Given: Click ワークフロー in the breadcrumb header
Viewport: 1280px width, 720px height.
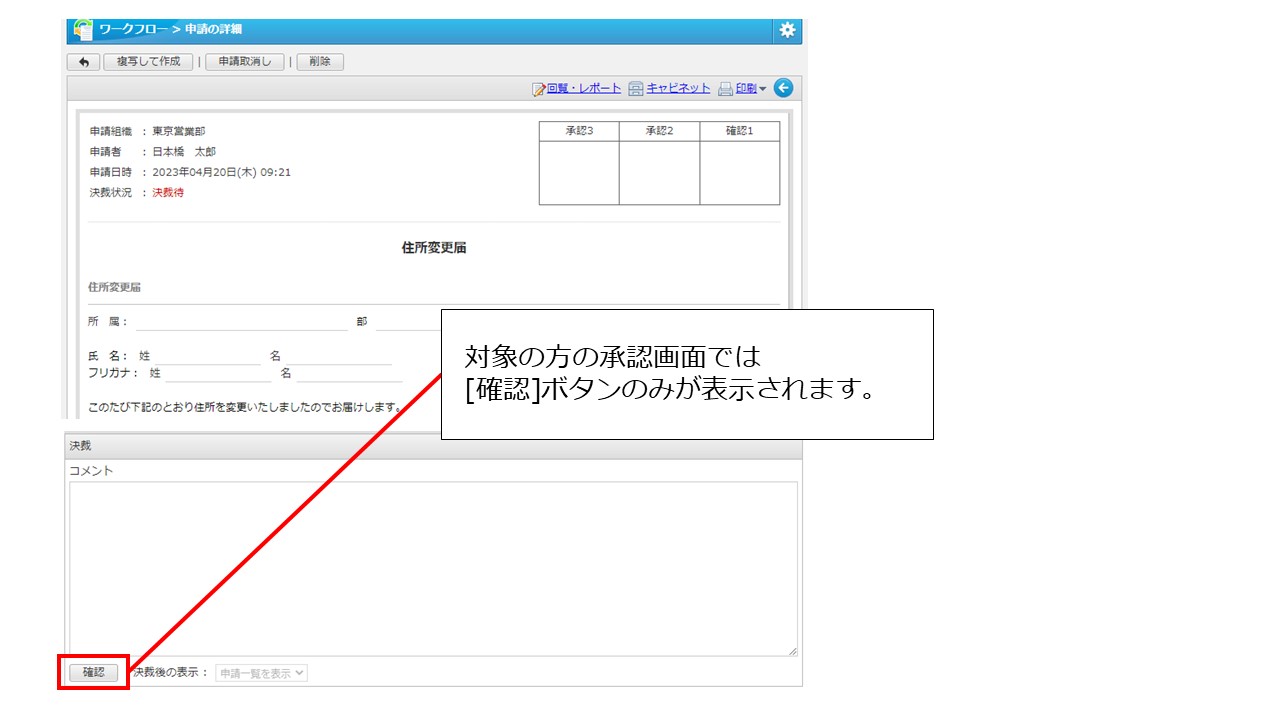Looking at the screenshot, I should [x=133, y=29].
